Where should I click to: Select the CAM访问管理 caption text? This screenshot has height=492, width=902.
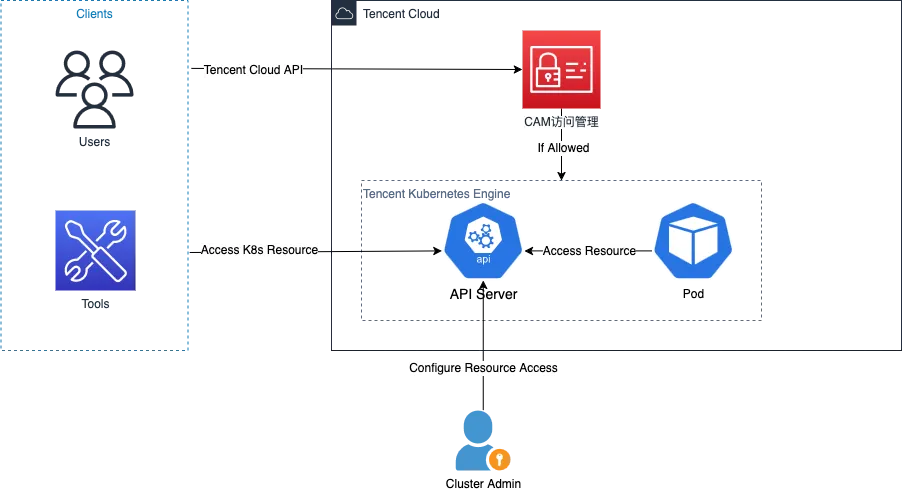click(561, 122)
